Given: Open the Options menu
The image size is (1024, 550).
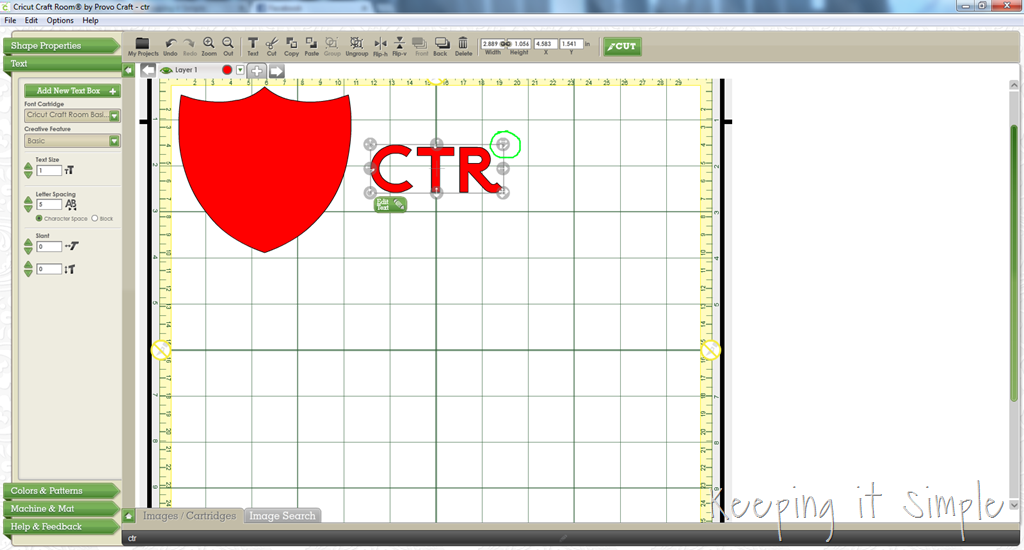Looking at the screenshot, I should (x=60, y=20).
